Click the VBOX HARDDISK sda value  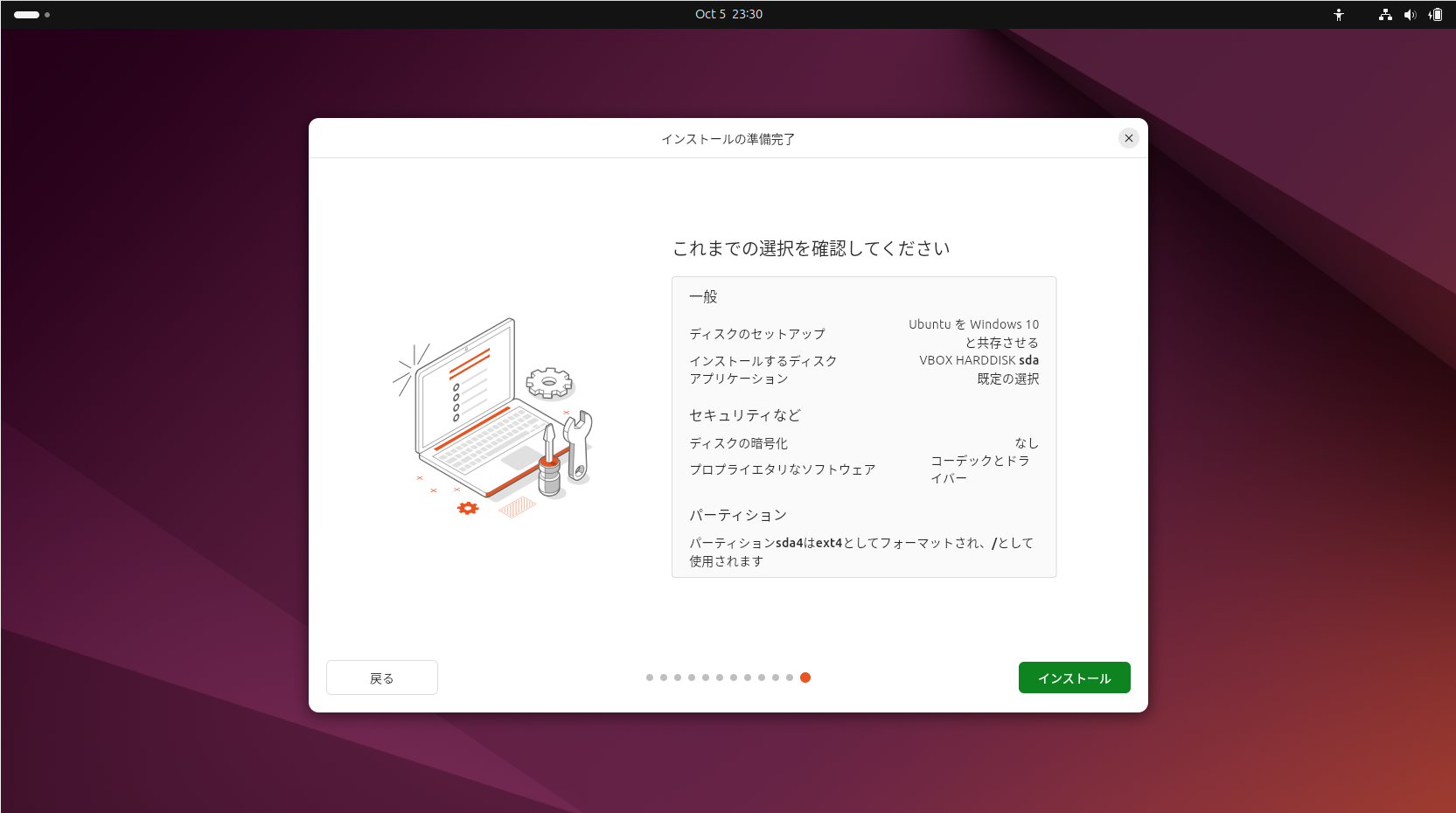tap(979, 360)
